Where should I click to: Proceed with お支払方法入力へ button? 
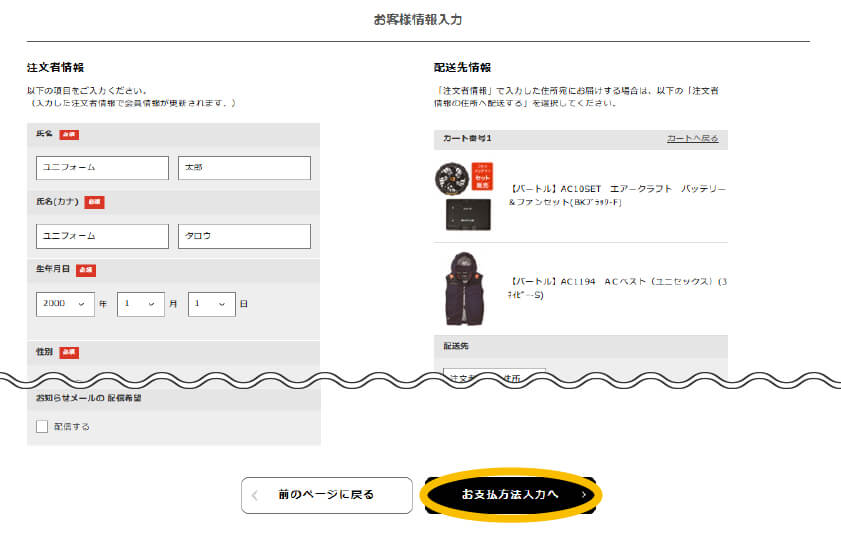(x=510, y=495)
